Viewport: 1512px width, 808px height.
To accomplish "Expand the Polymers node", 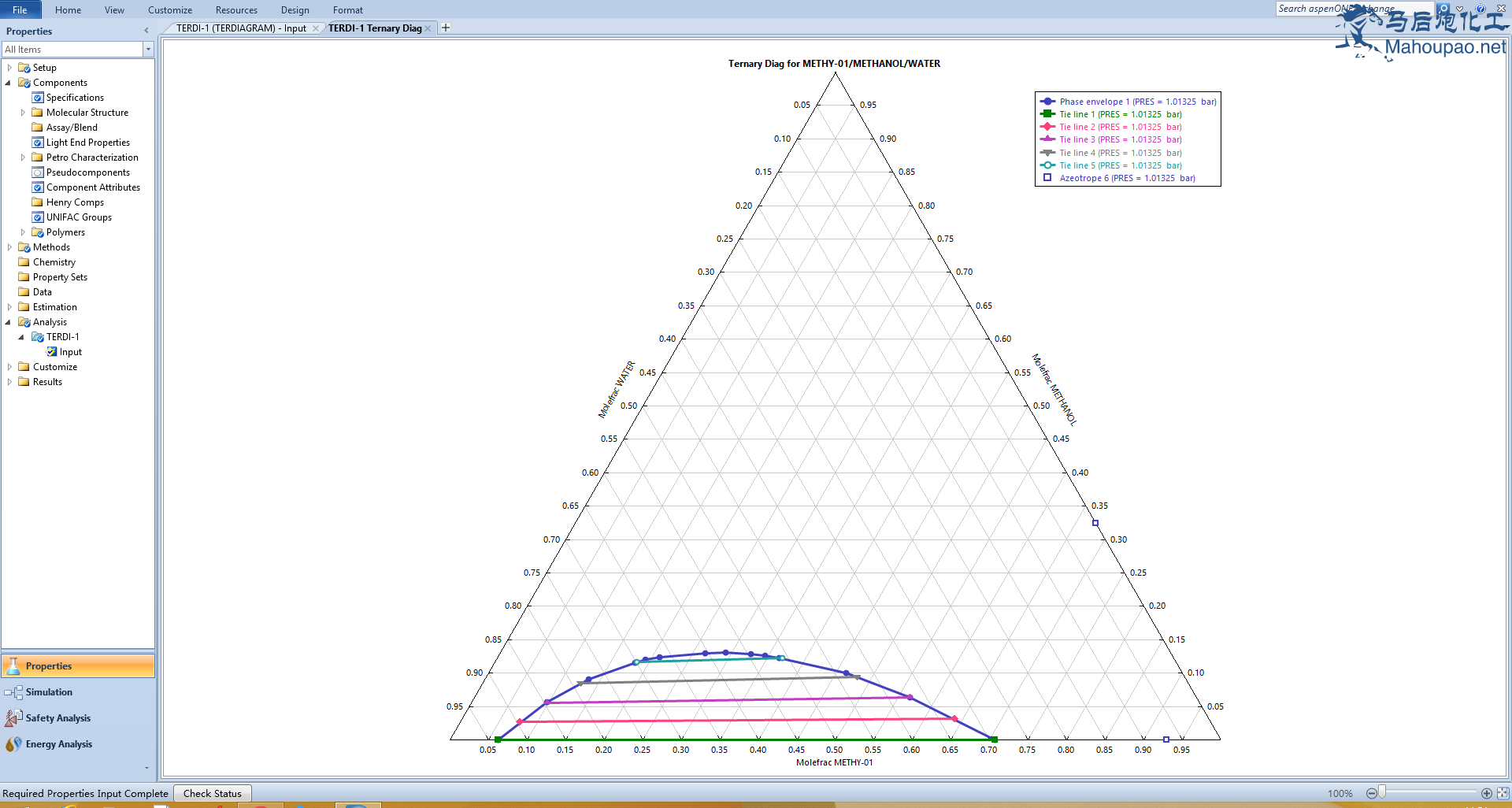I will 23,232.
